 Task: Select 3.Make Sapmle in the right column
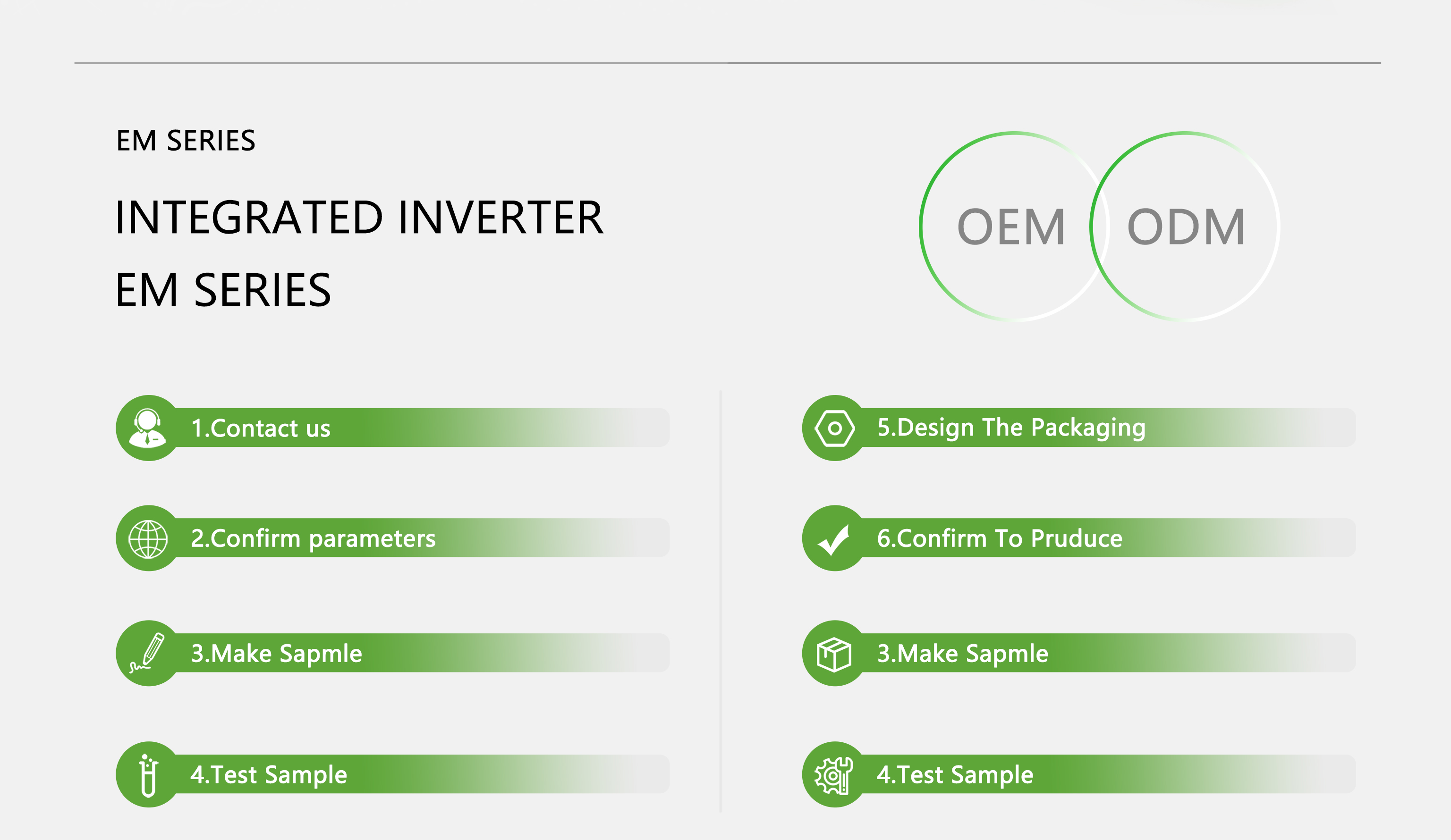pyautogui.click(x=1079, y=653)
